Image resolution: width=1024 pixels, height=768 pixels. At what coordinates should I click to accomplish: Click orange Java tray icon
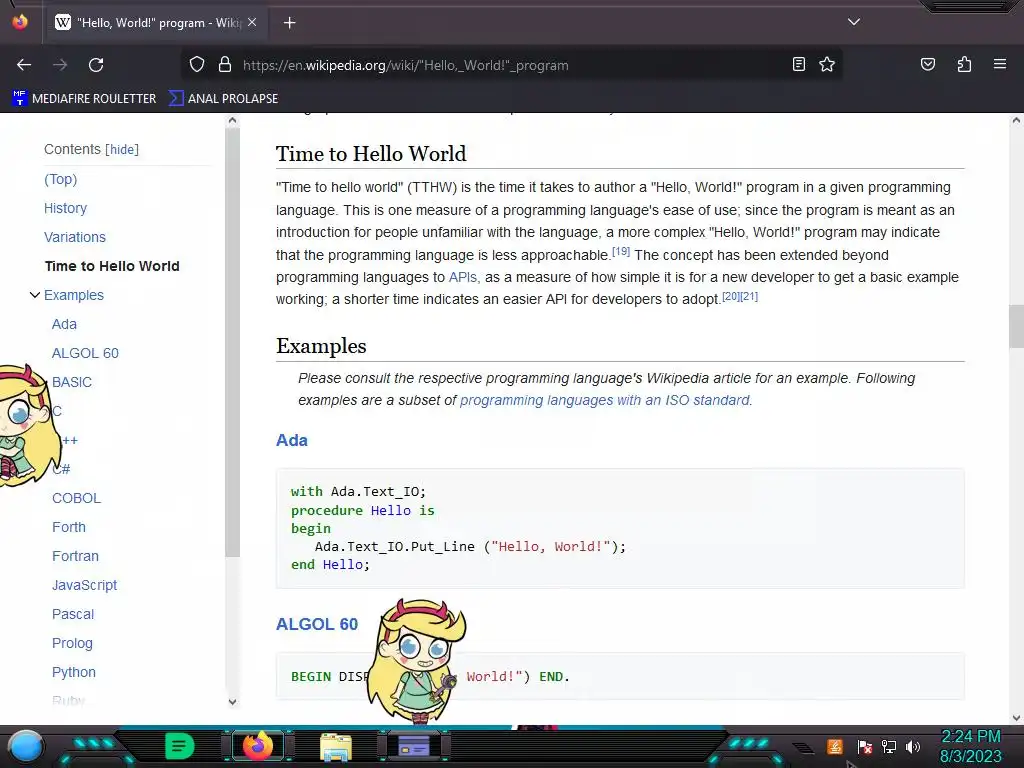835,746
